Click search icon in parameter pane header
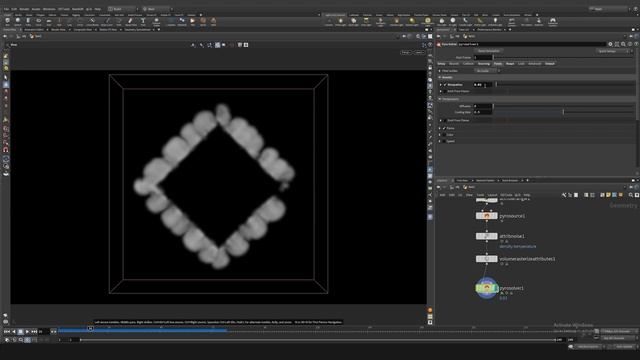 (623, 44)
